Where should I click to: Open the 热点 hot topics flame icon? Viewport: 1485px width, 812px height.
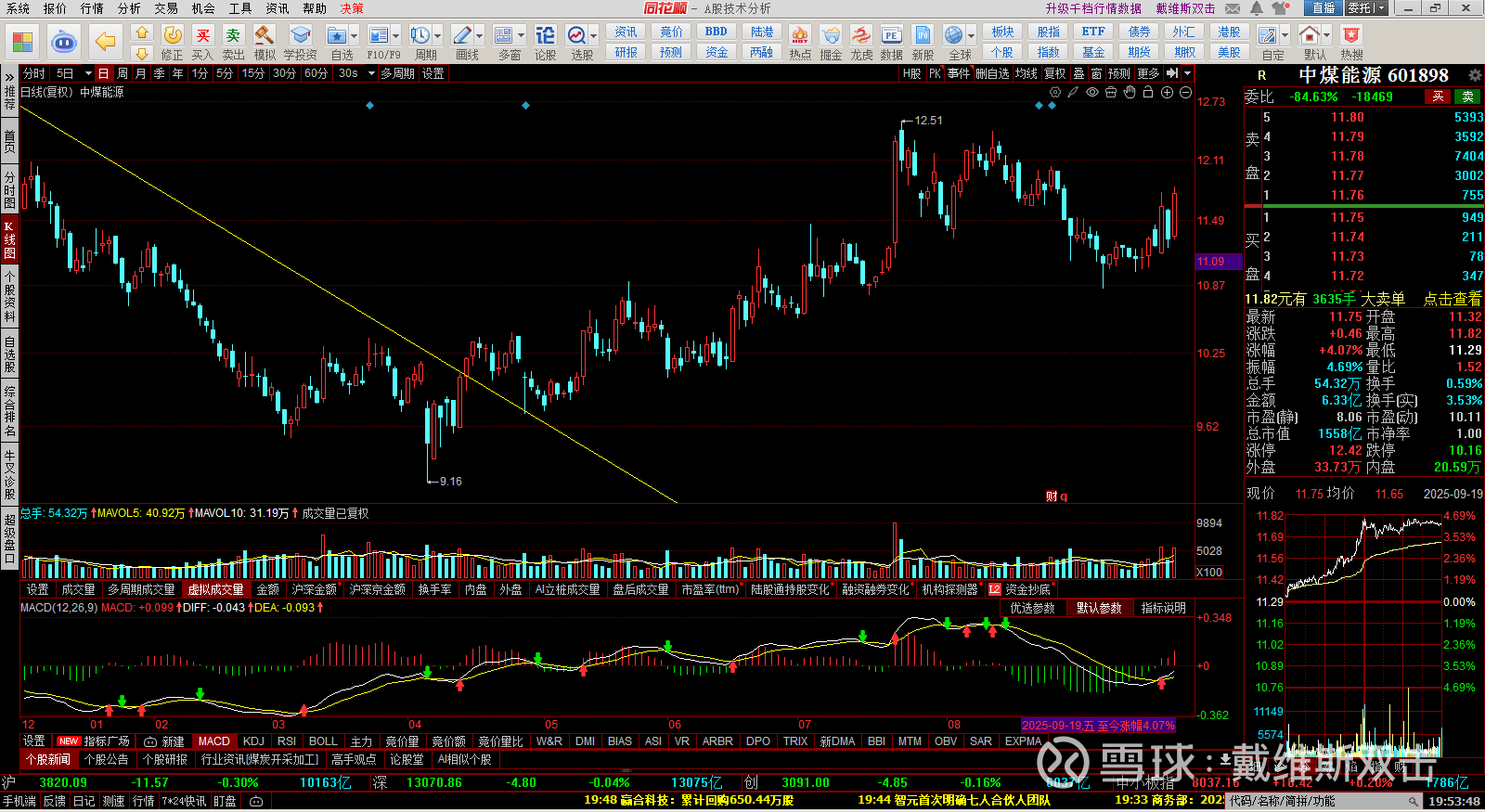(800, 36)
